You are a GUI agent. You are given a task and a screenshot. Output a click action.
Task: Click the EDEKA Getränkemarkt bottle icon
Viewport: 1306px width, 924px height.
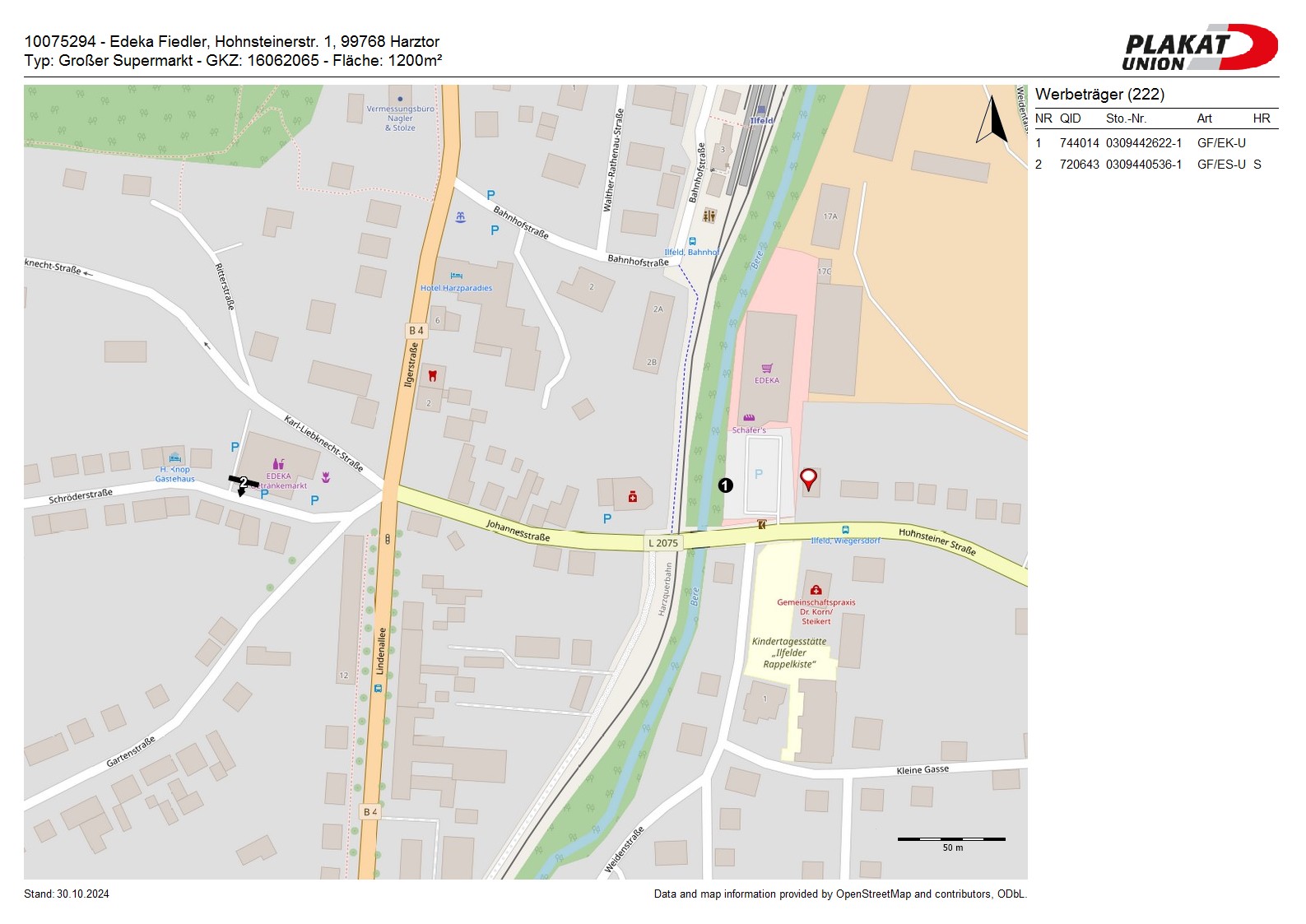coord(278,464)
